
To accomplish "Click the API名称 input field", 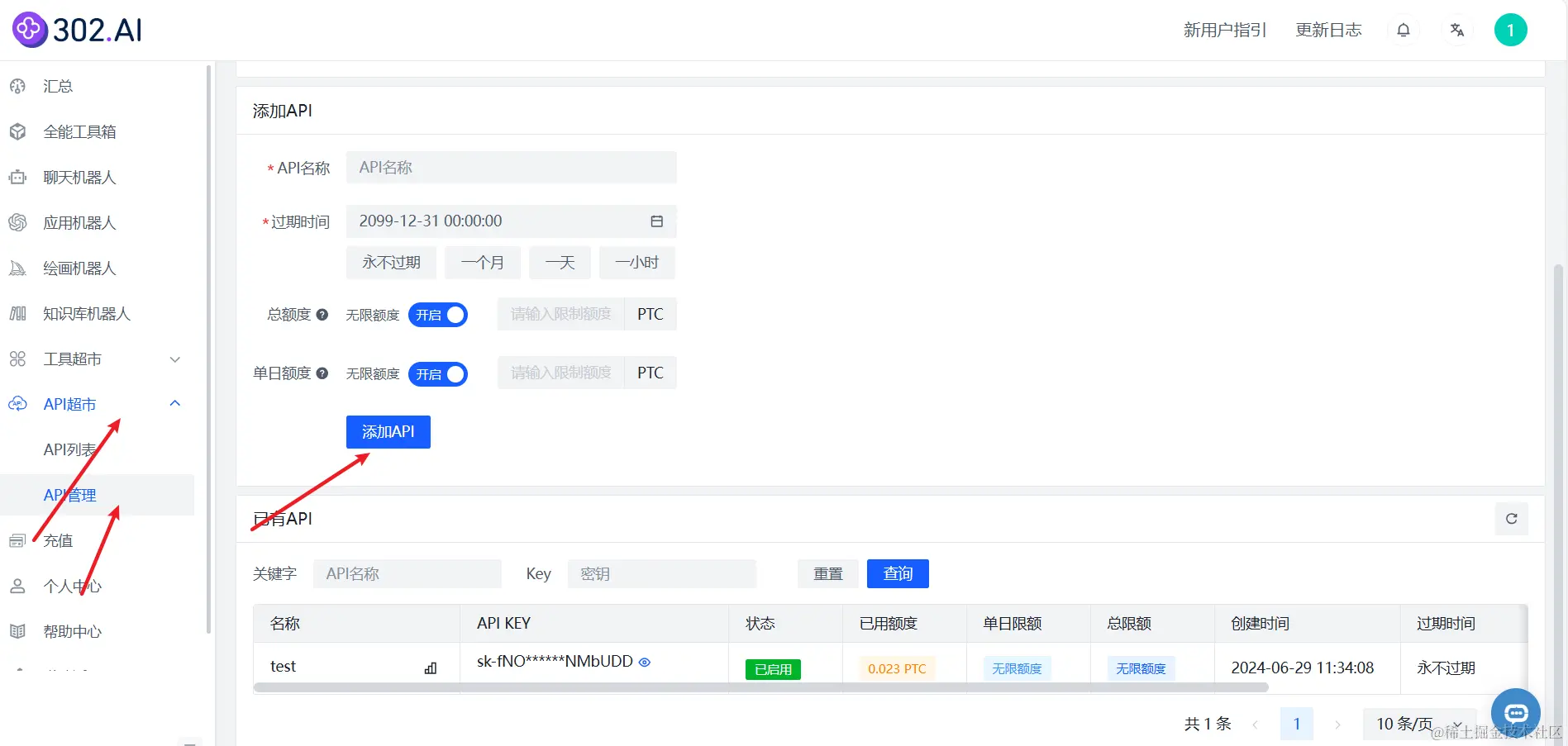I will point(511,167).
